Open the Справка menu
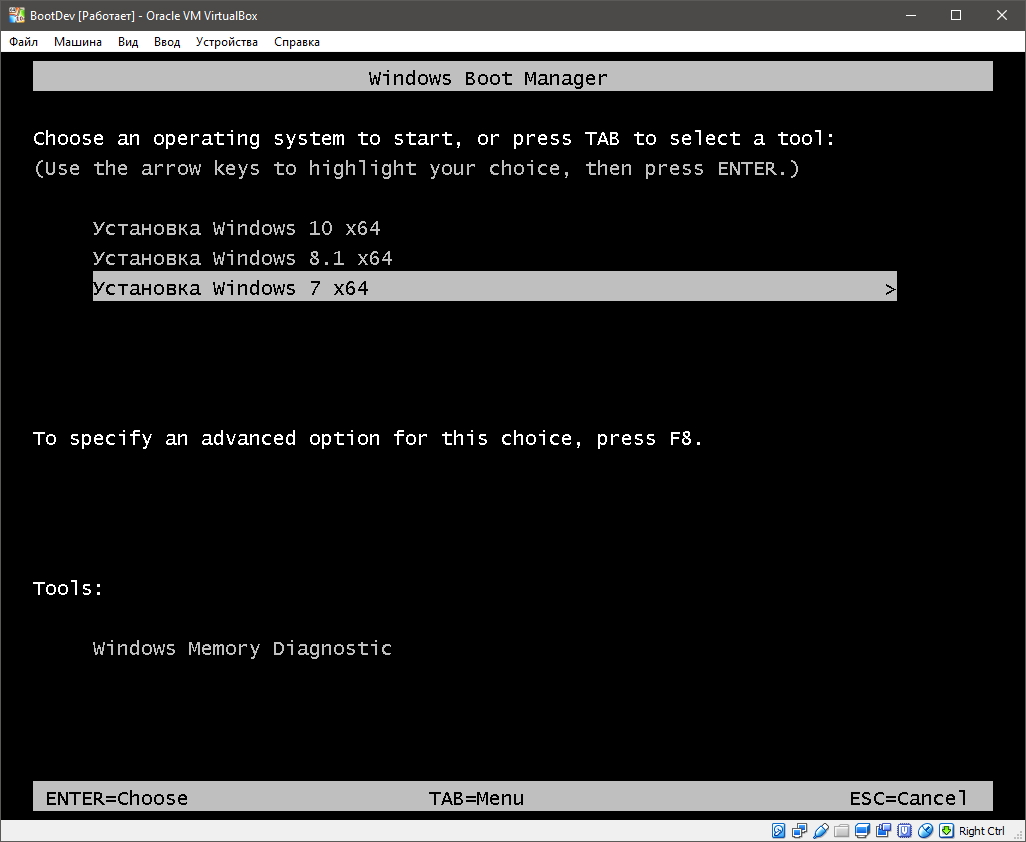The width and height of the screenshot is (1026, 842). [x=297, y=42]
